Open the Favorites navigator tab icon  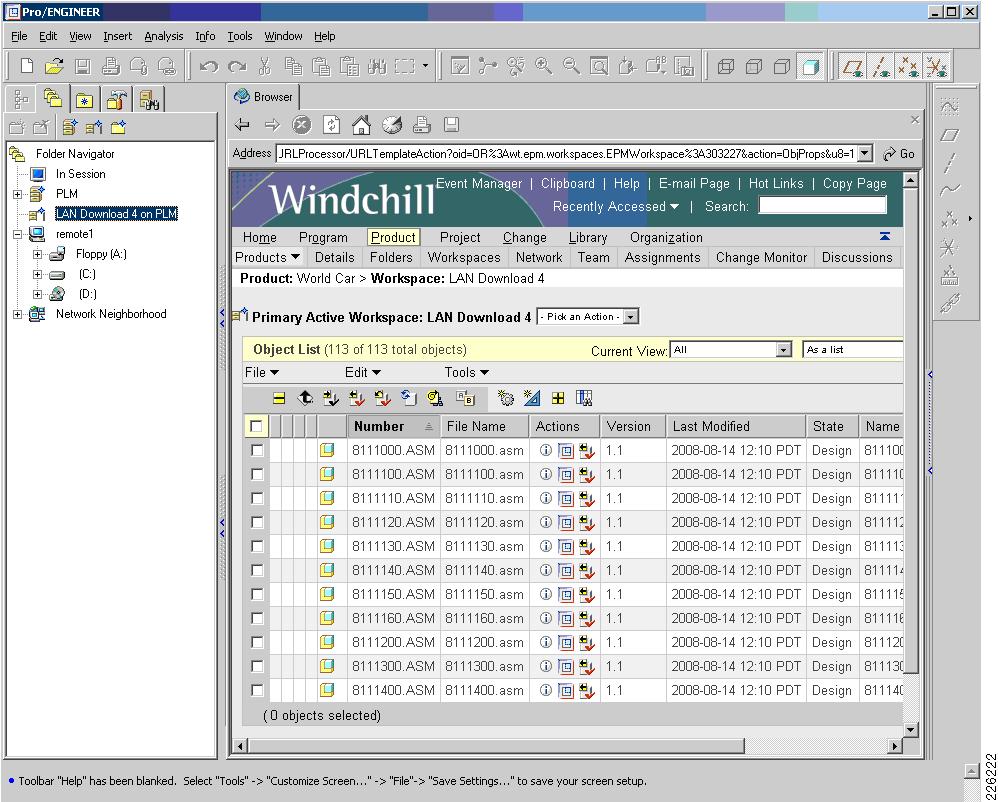84,101
